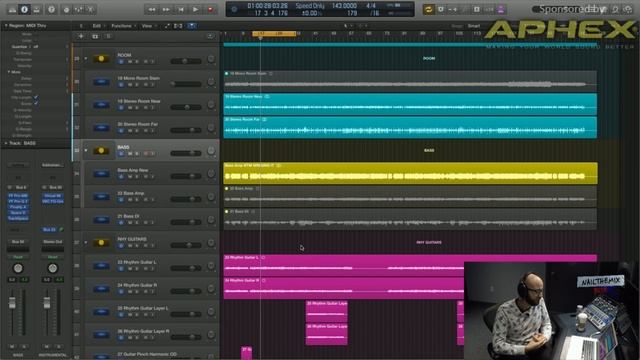Click the 21 Bass DI track icon
The width and height of the screenshot is (640, 360).
pos(101,220)
